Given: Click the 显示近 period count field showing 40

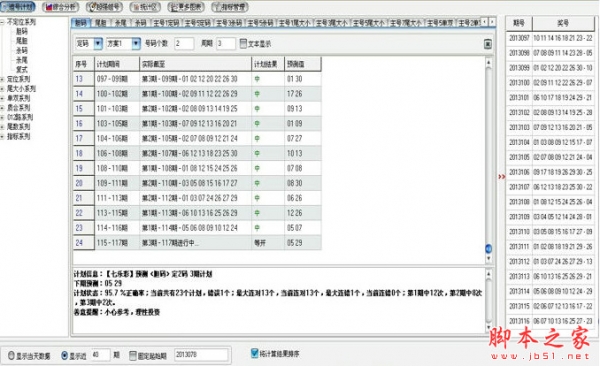Looking at the screenshot, I should point(100,355).
